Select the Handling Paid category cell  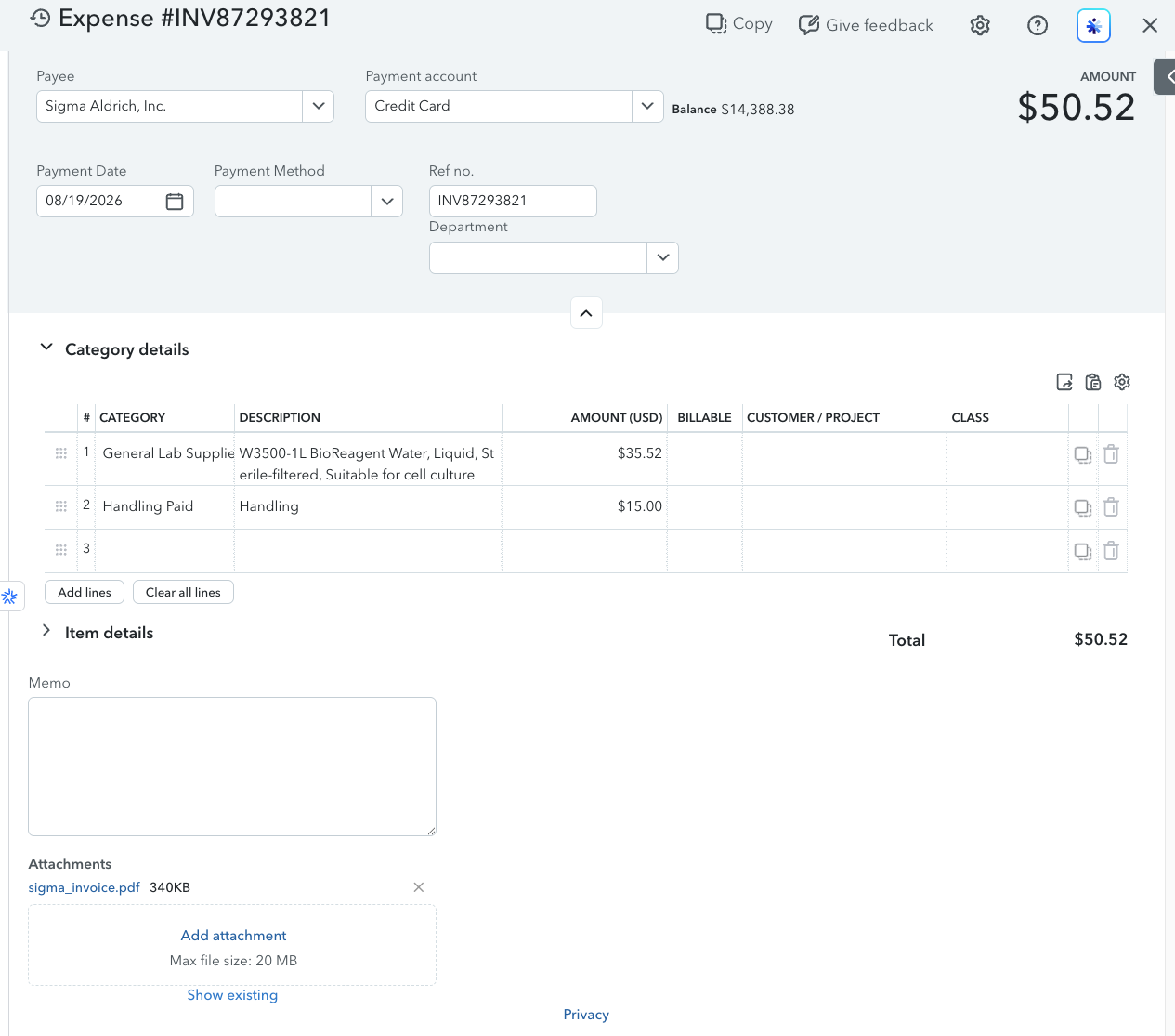coord(165,507)
